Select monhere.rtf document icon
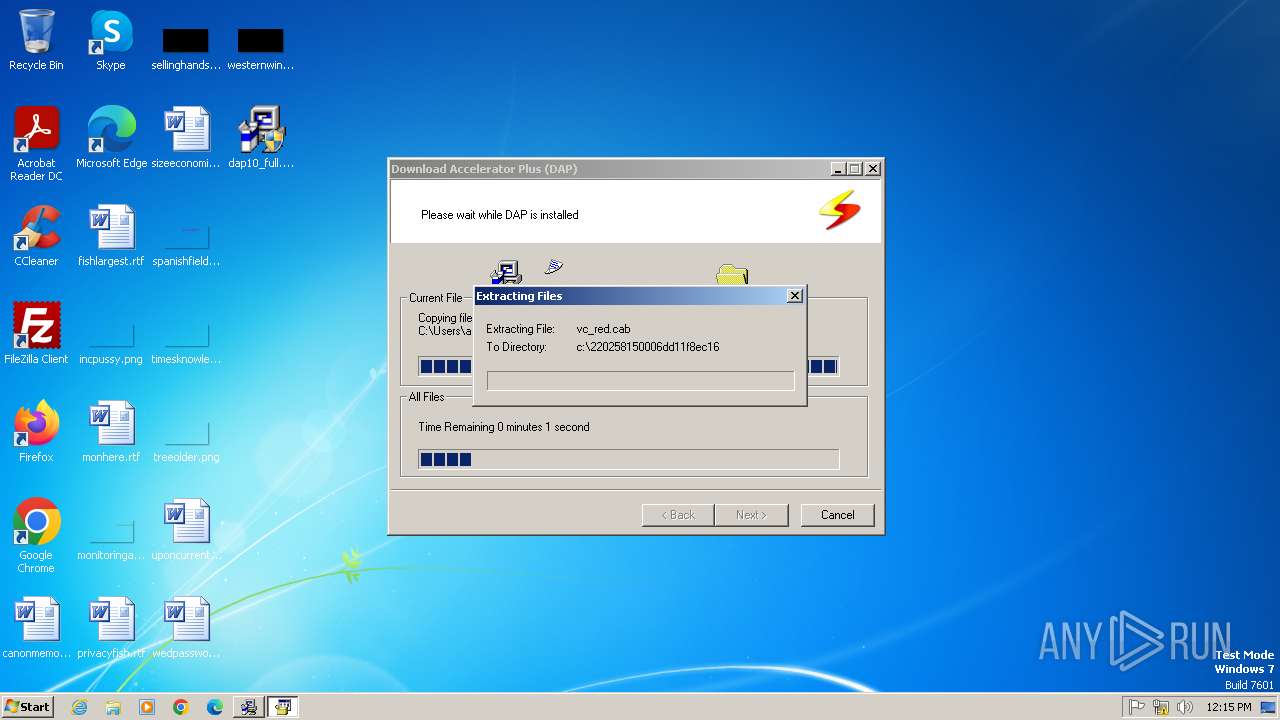Viewport: 1280px width, 720px height. pos(111,432)
